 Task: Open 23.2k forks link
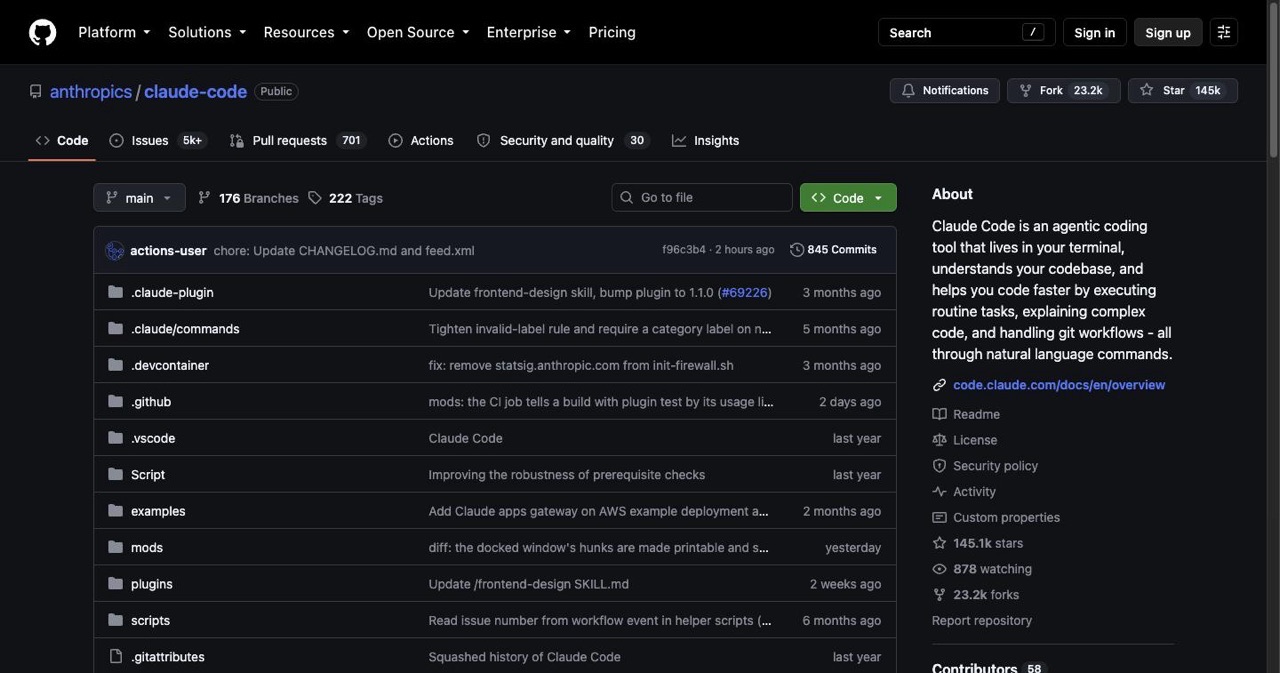pyautogui.click(x=986, y=595)
